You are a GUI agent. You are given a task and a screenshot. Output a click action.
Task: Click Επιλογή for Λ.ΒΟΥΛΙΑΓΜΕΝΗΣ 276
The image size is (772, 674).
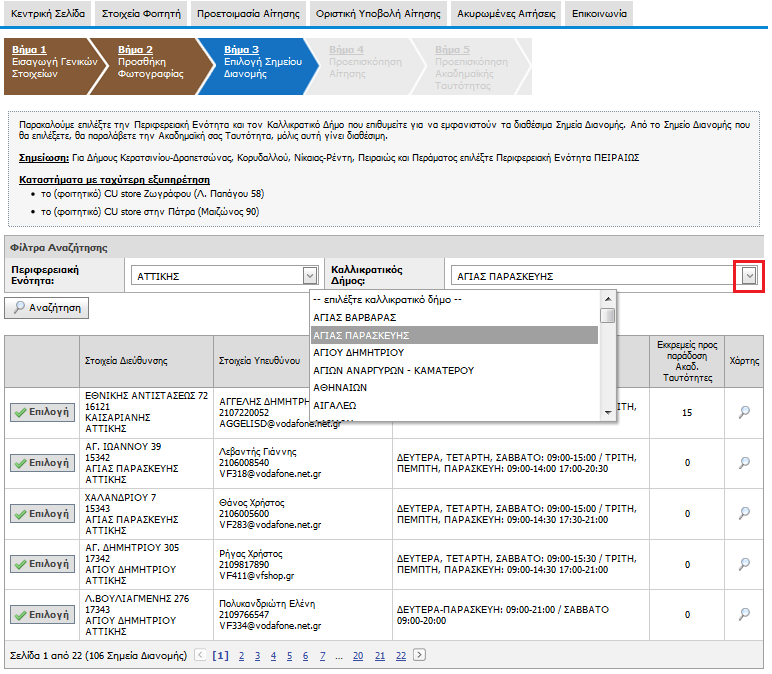tap(42, 615)
